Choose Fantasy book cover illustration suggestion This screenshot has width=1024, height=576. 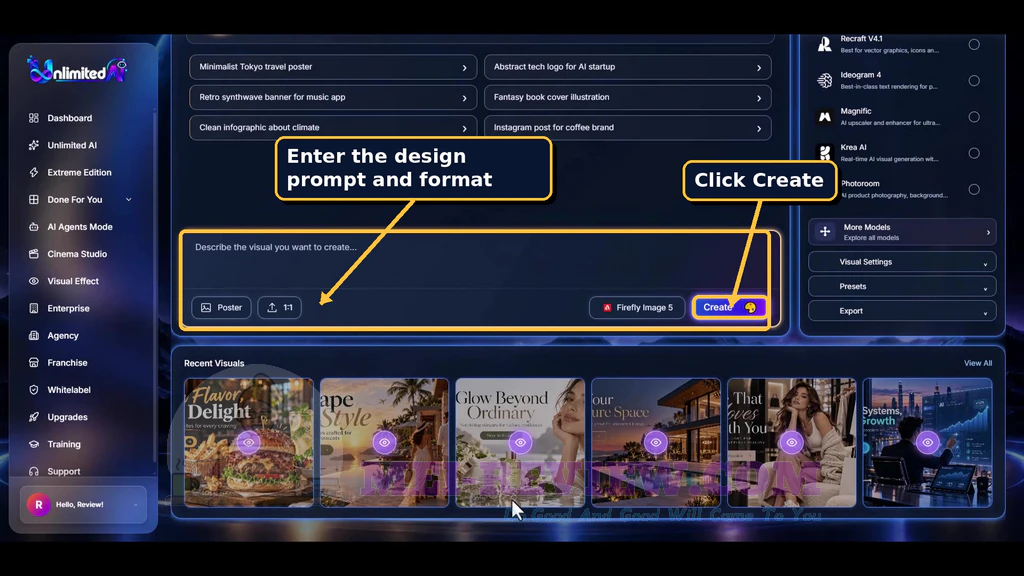628,97
